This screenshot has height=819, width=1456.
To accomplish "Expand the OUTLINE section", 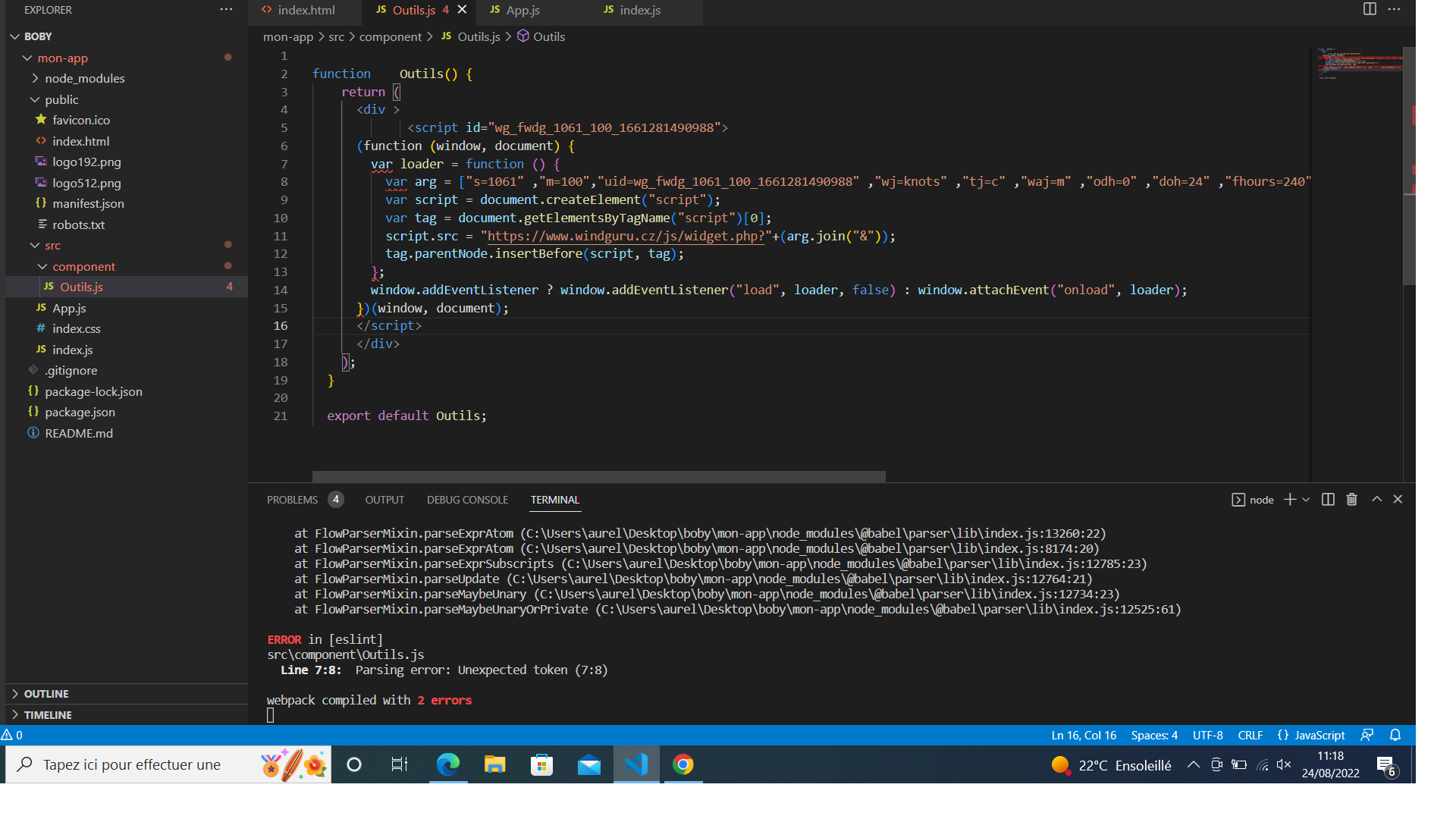I will tap(45, 694).
